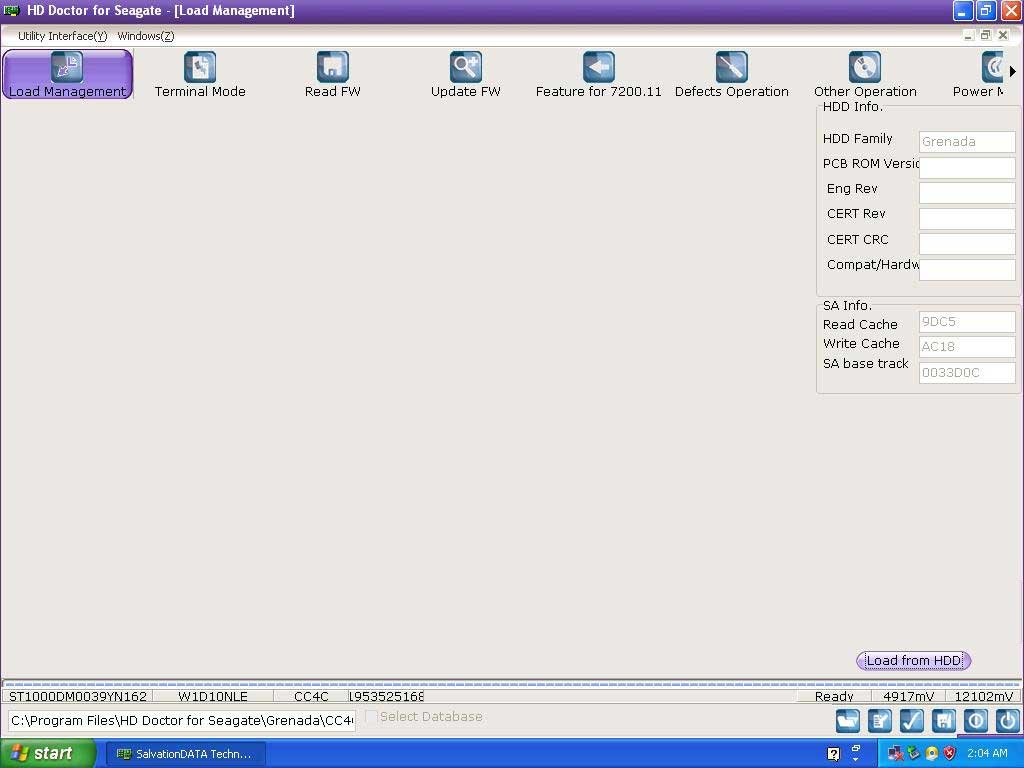This screenshot has height=768, width=1024.
Task: Select the Load Management toolbar icon
Action: pyautogui.click(x=67, y=74)
